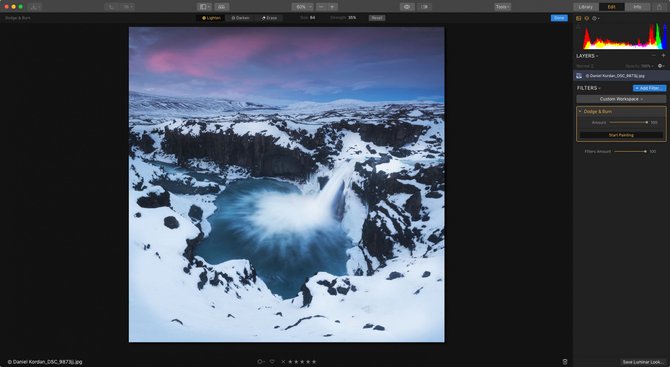
Task: Switch to the Info tab
Action: click(x=637, y=7)
